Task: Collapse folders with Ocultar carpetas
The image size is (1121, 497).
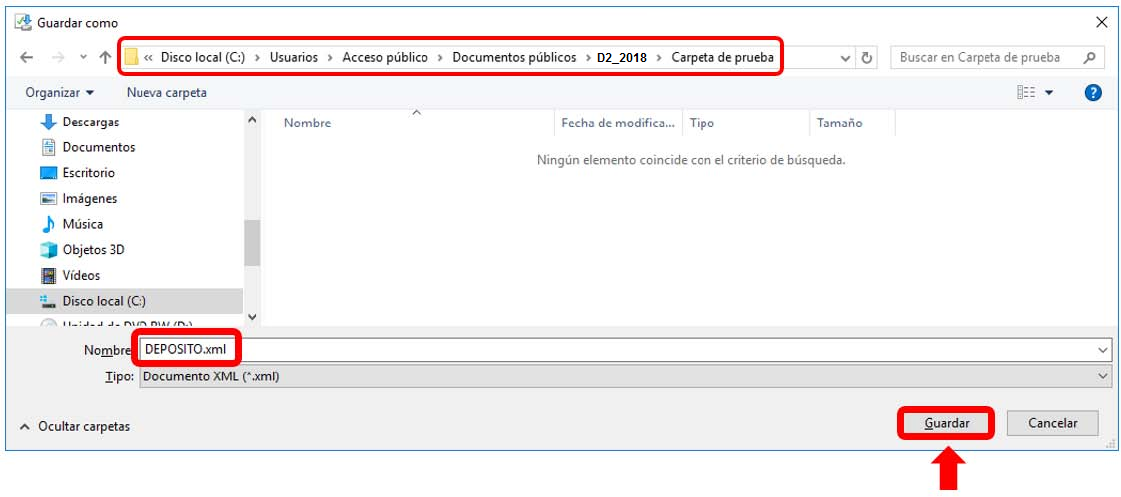Action: click(x=75, y=426)
